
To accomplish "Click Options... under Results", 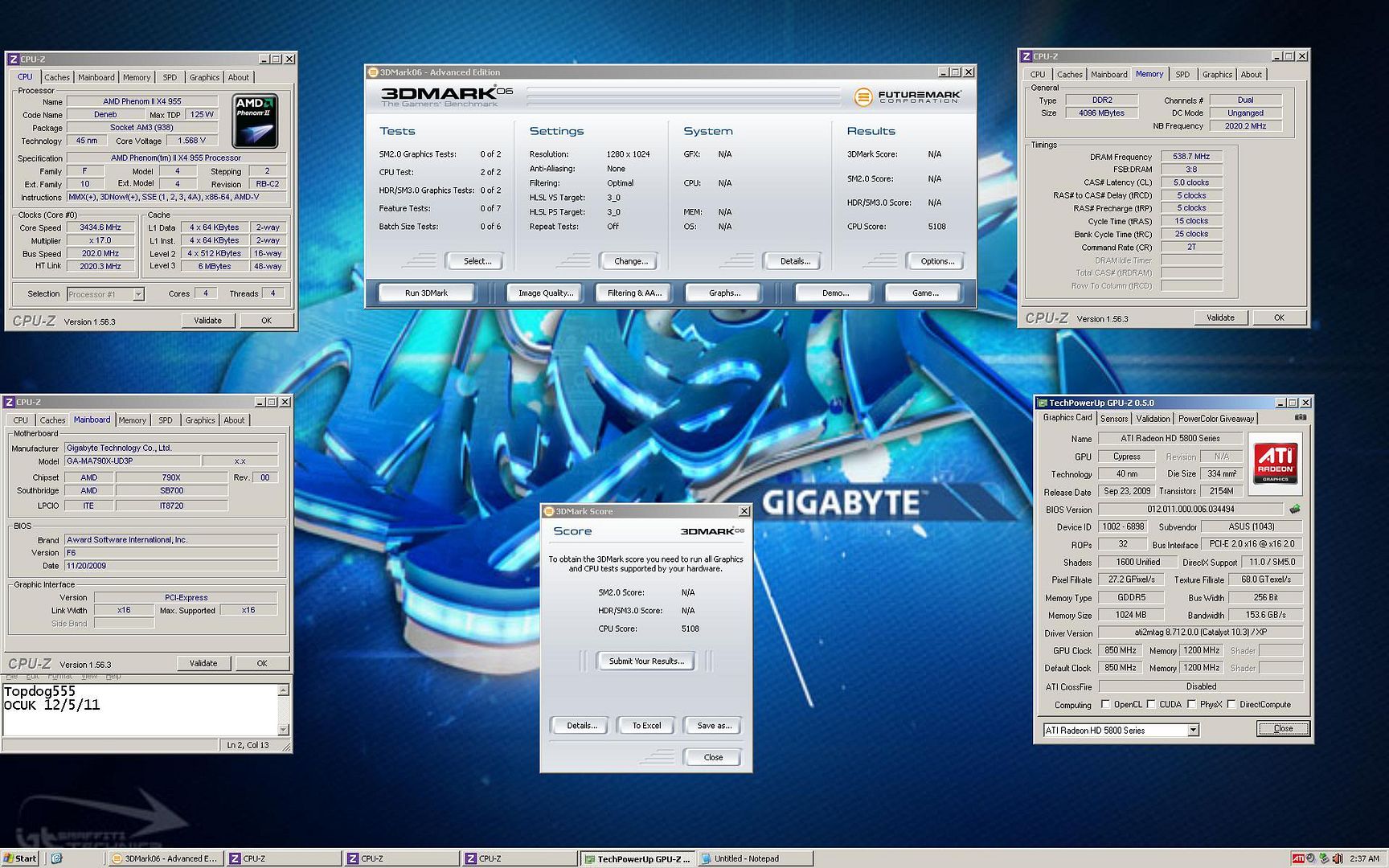I will click(x=937, y=261).
